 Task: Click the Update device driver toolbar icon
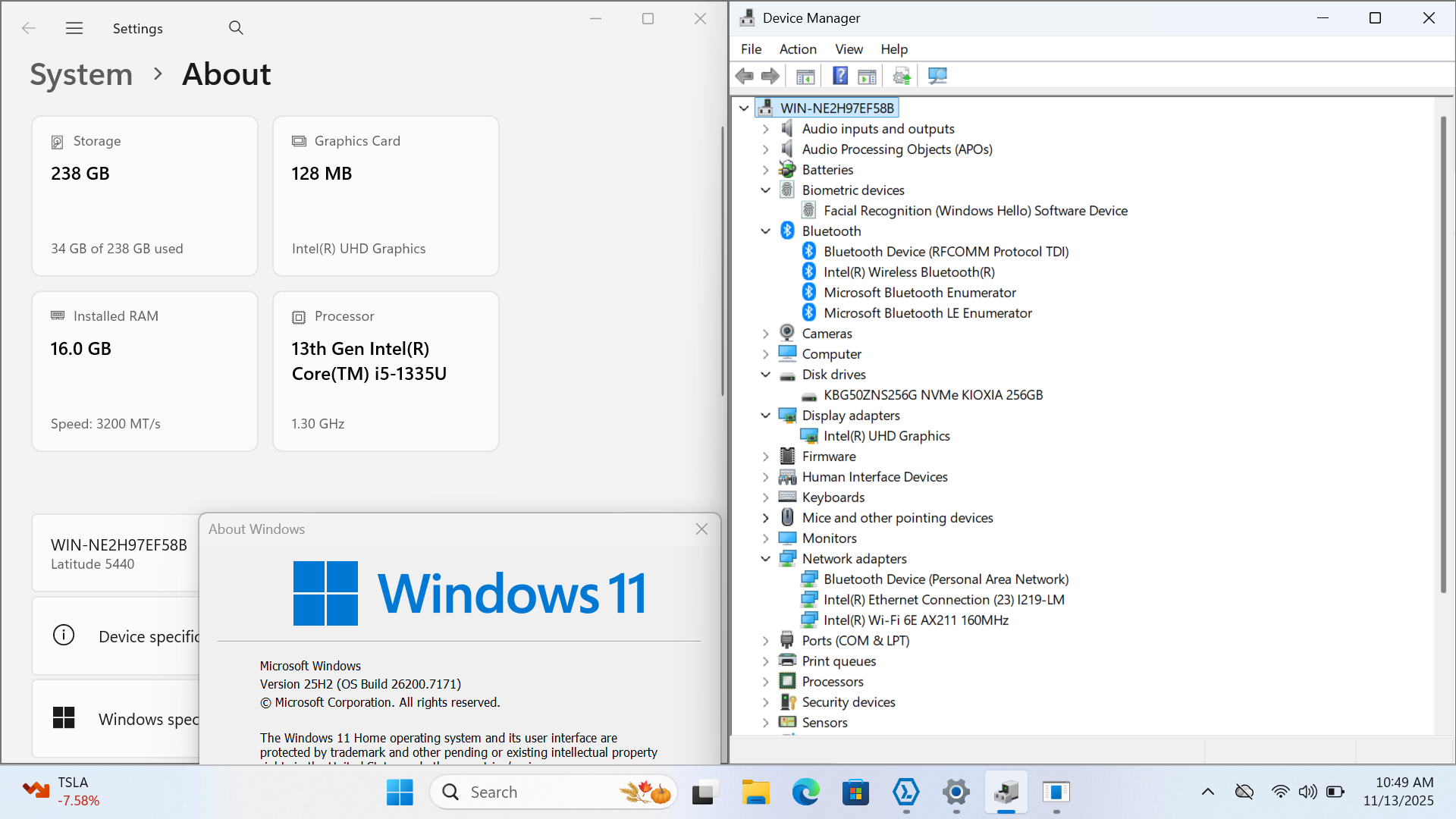click(x=902, y=76)
